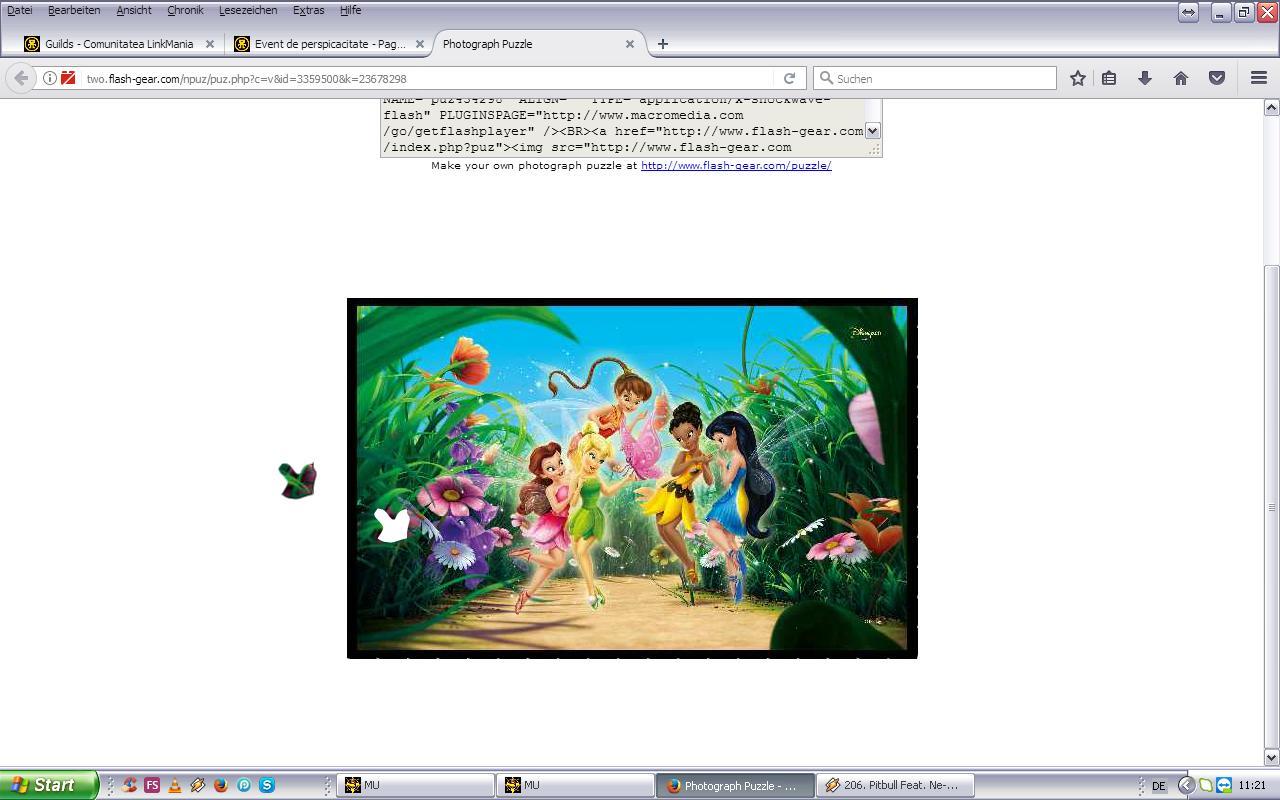This screenshot has height=800, width=1280.
Task: Open the TeamViewer tray icon
Action: click(1224, 785)
